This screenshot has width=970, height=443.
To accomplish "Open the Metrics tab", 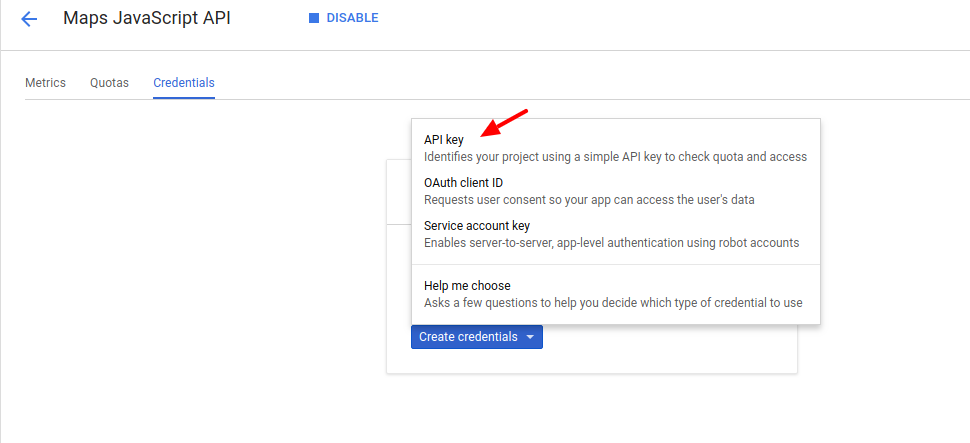I will coord(45,83).
